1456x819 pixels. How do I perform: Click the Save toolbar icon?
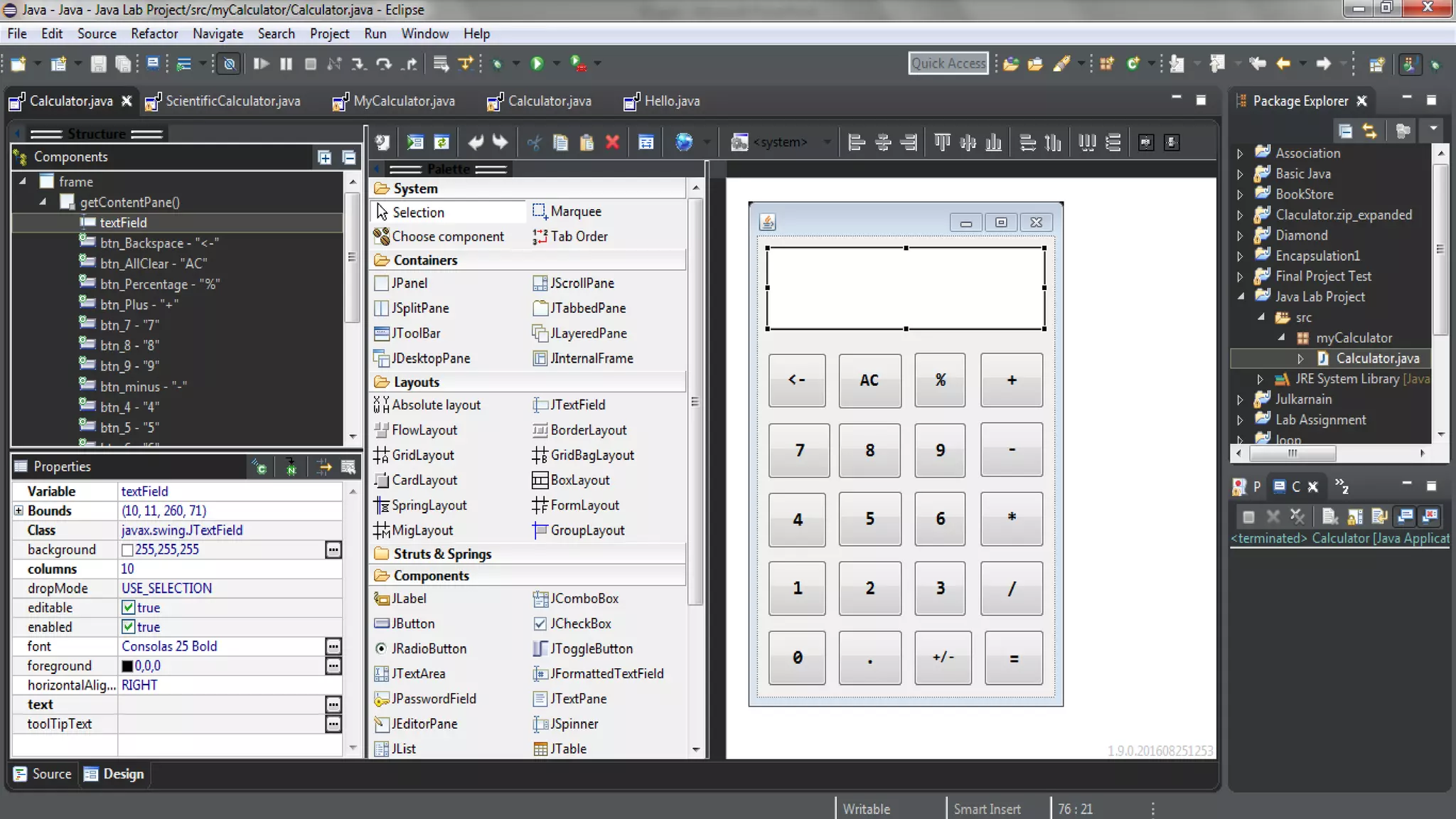(98, 64)
